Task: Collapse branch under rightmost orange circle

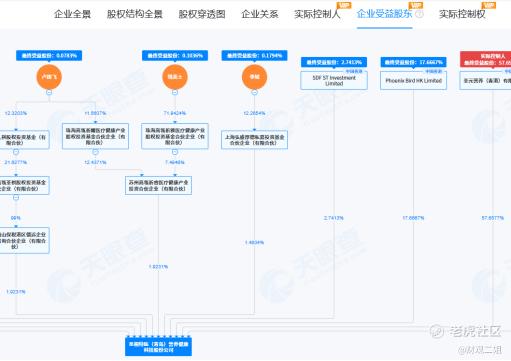Action: click(x=254, y=92)
